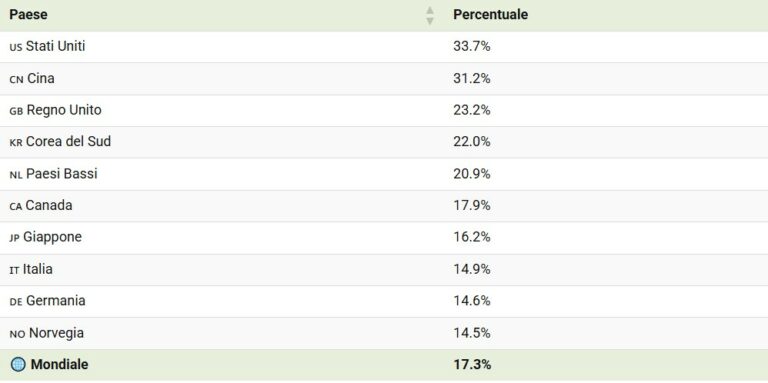
Task: Select the Canada 17.9% value
Action: tap(472, 206)
